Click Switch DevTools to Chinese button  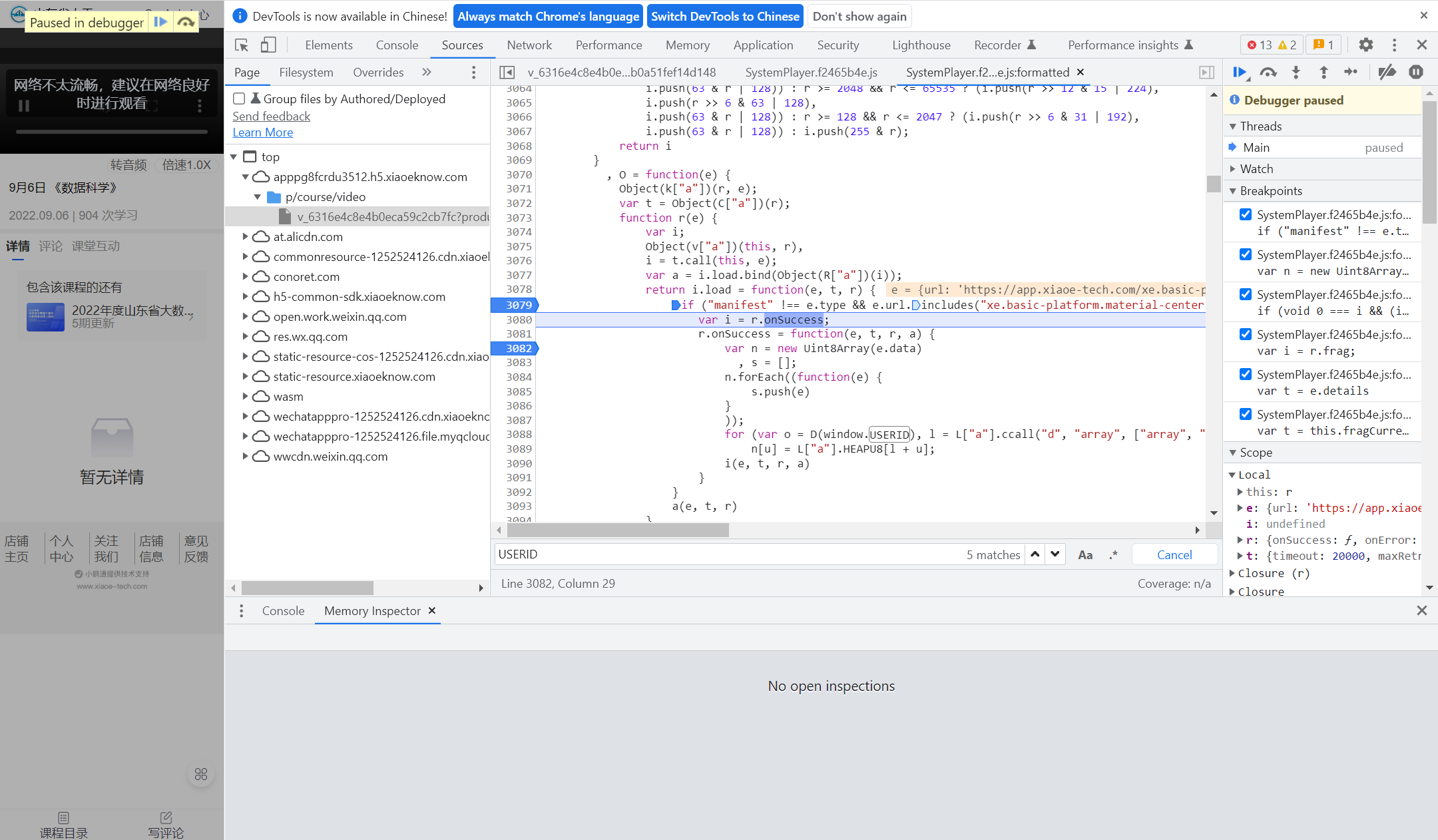(724, 17)
